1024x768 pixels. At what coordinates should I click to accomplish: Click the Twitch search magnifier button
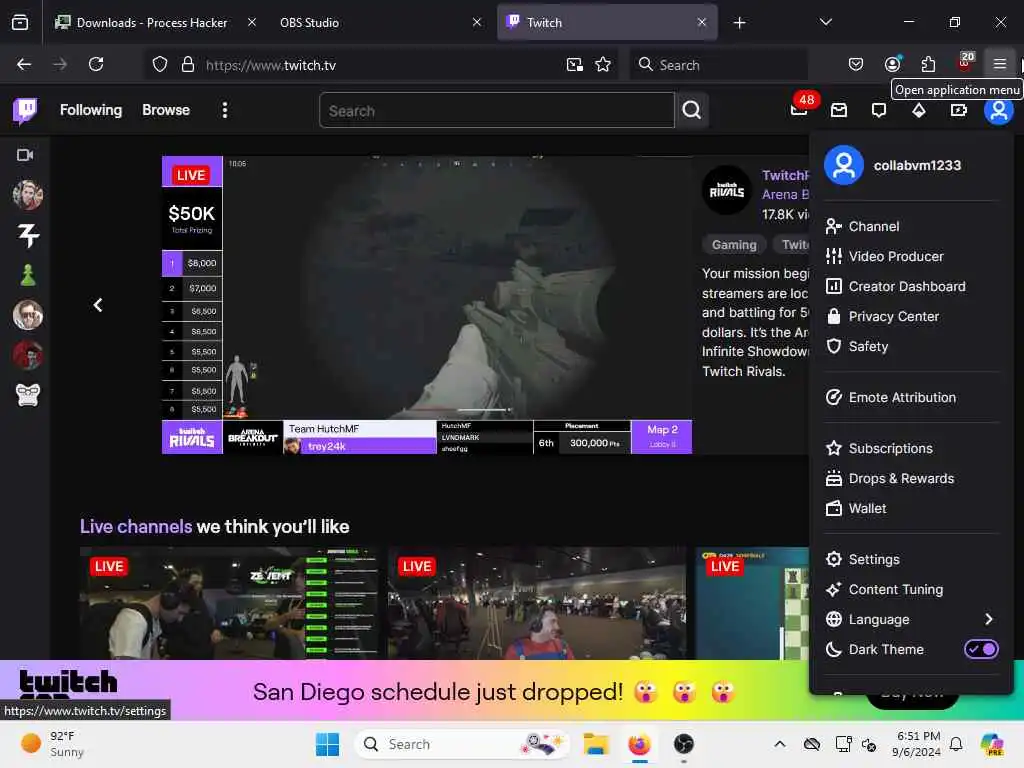692,110
